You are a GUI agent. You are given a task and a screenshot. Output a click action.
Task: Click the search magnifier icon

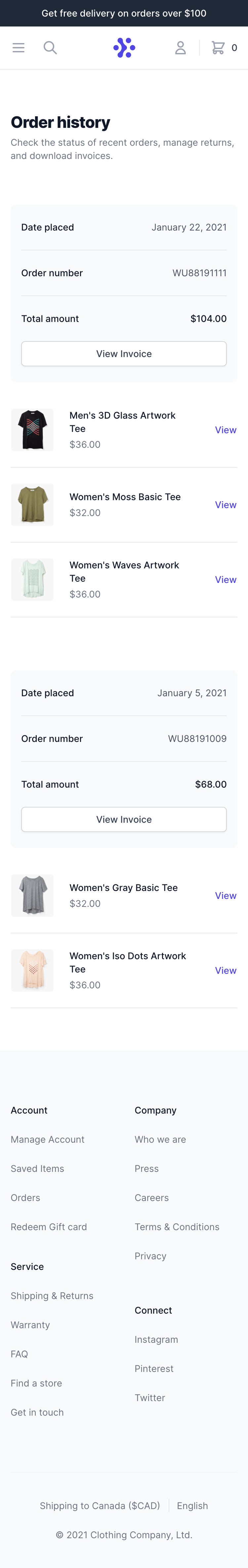click(x=50, y=47)
